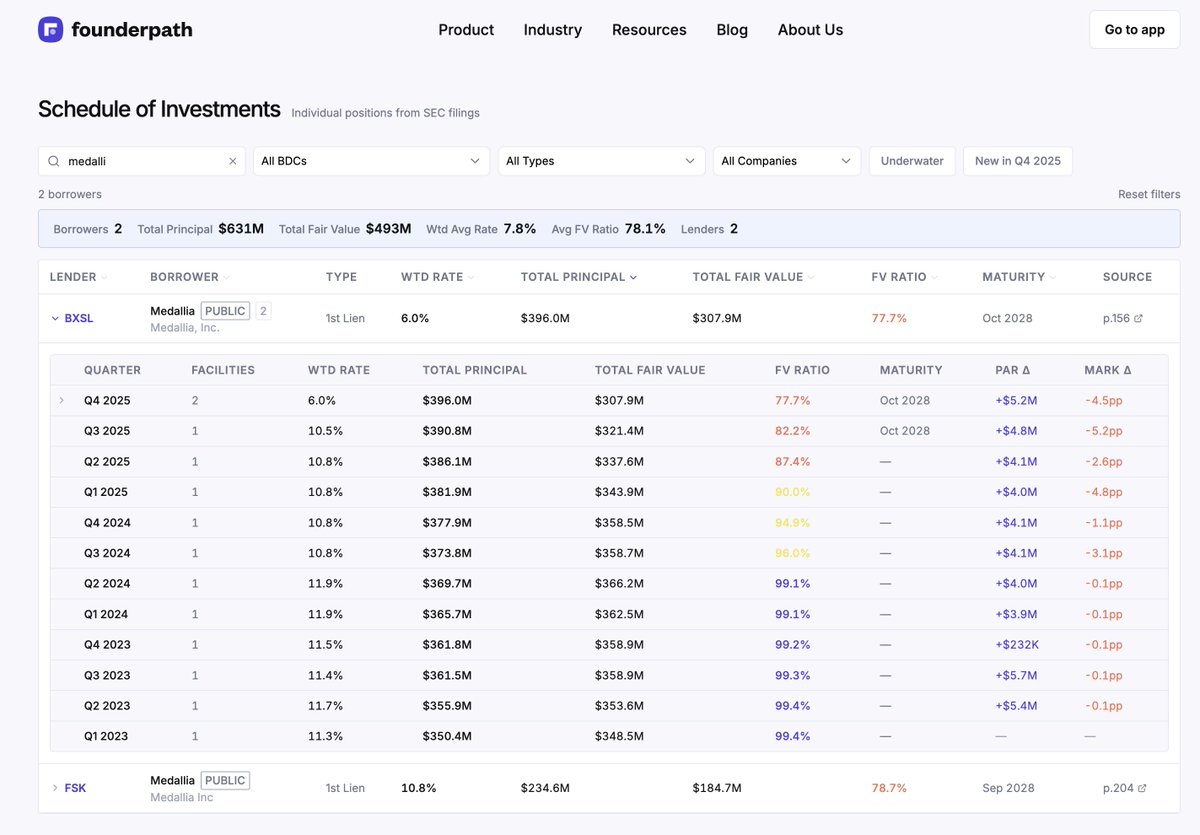Expand the FSK row chevron

click(55, 788)
